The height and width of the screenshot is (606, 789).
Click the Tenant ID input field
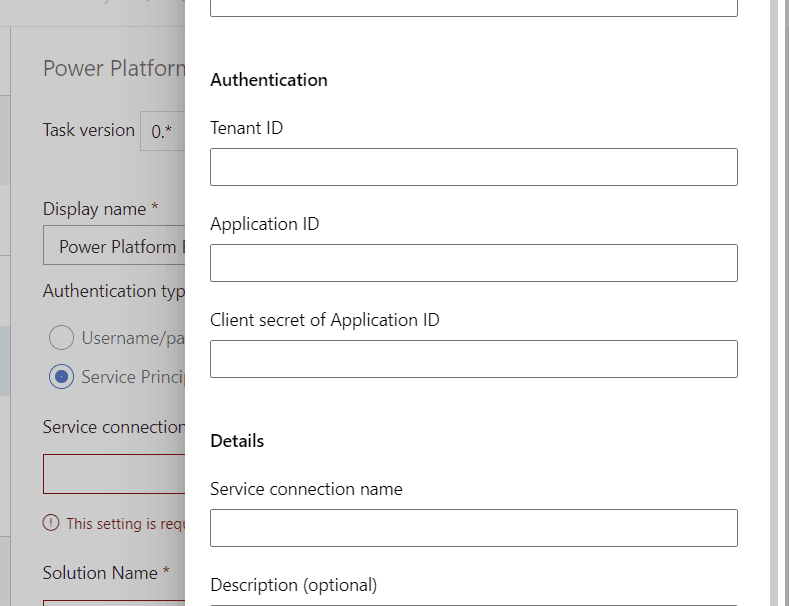[474, 167]
